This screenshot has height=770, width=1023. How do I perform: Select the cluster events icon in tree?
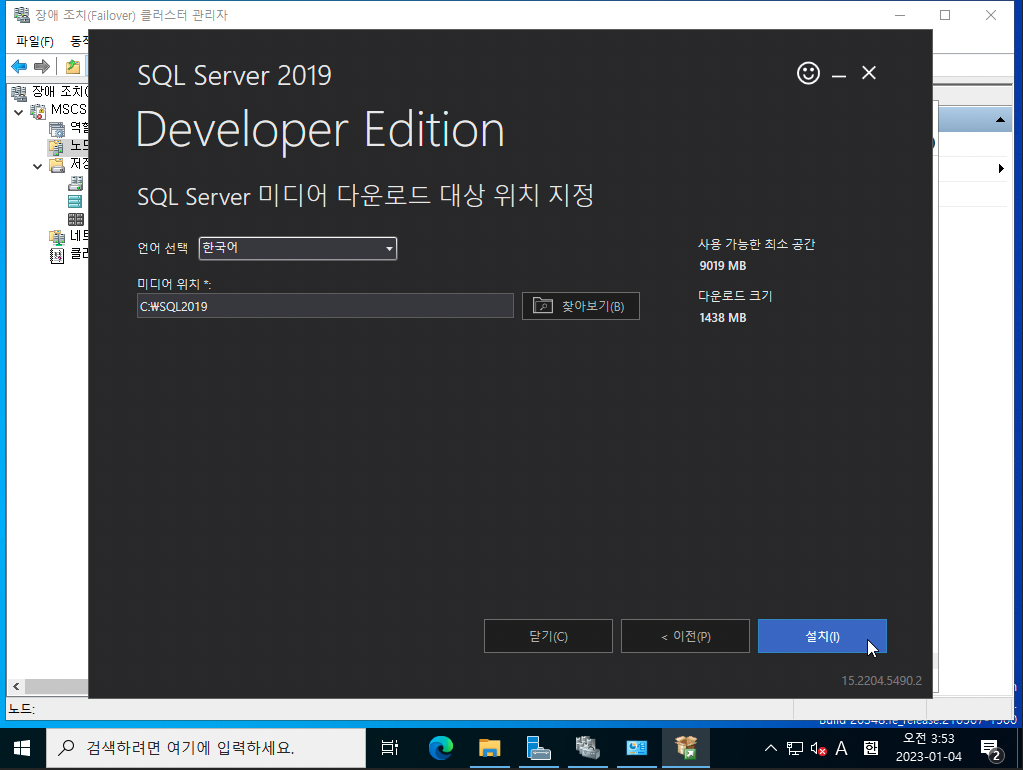tap(57, 255)
